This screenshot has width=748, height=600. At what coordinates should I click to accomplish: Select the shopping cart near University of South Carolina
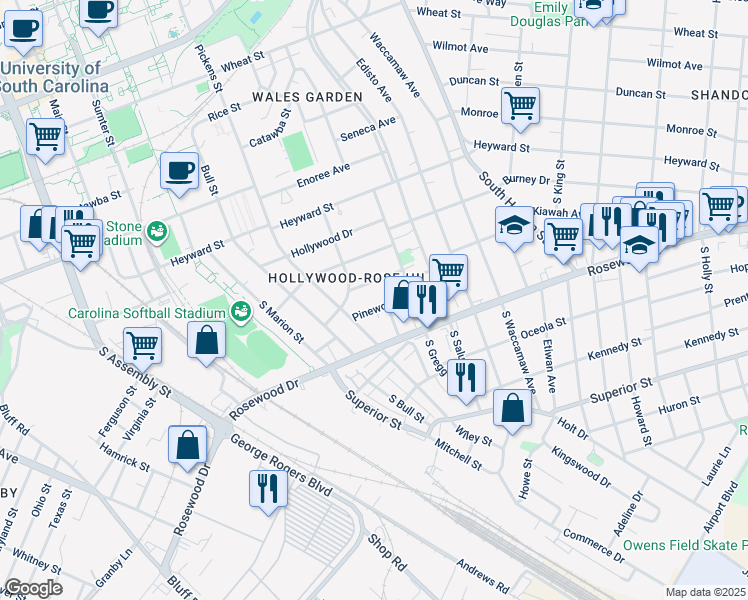45,136
